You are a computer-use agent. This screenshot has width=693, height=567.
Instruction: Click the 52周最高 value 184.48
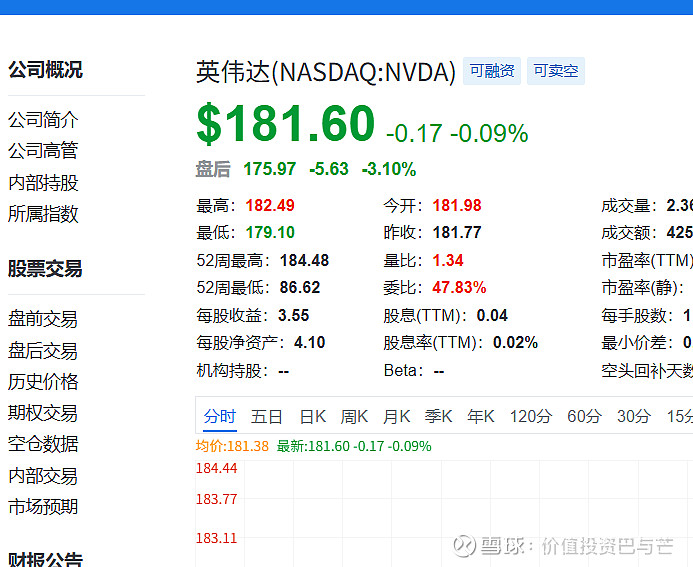[x=305, y=260]
